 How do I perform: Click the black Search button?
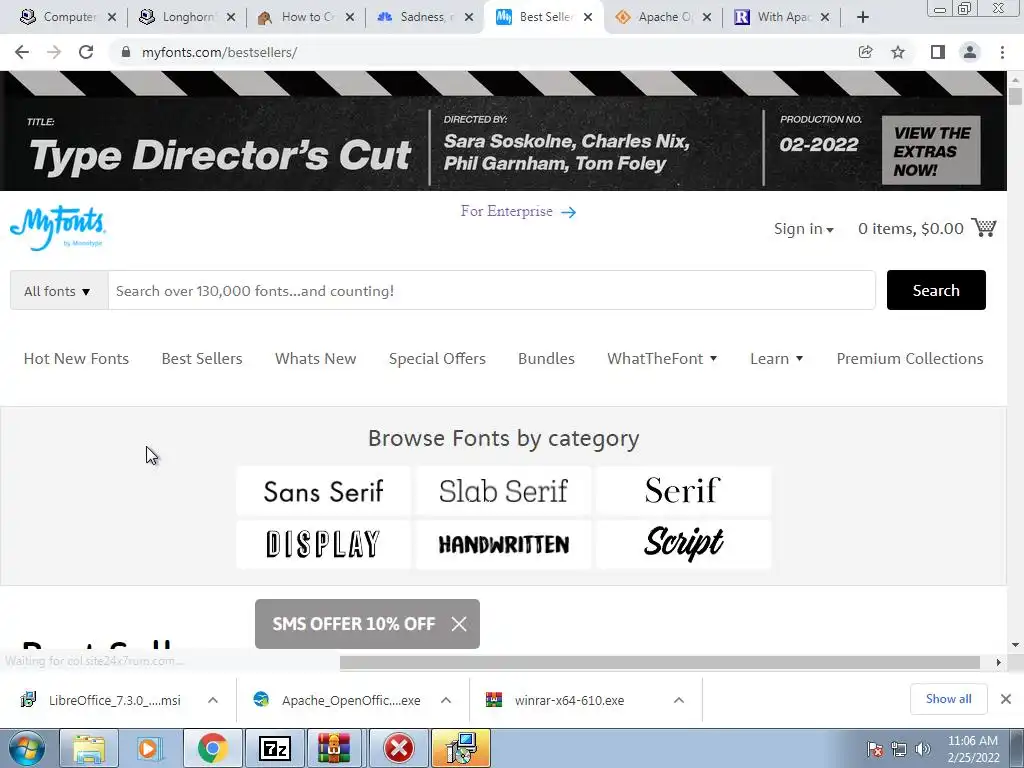(x=936, y=291)
